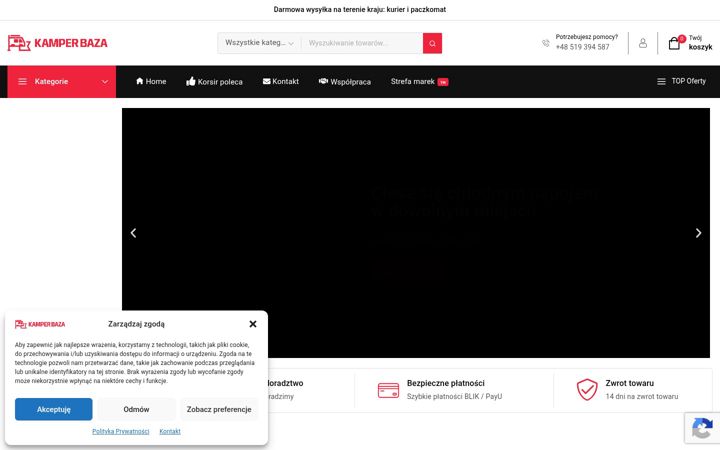Click Szybkie płatności BLIK / PayU text

(x=454, y=396)
